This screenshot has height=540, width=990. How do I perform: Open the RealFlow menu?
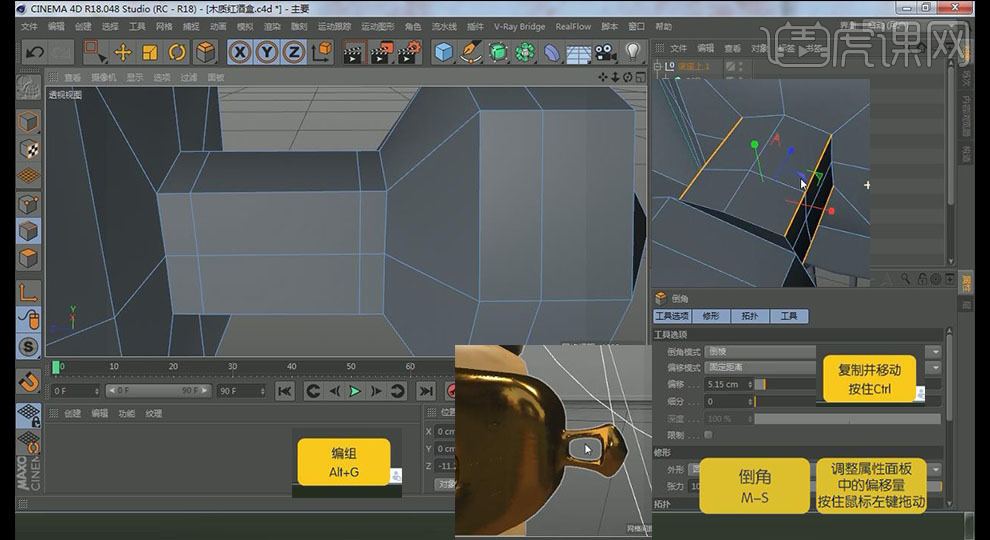point(573,27)
